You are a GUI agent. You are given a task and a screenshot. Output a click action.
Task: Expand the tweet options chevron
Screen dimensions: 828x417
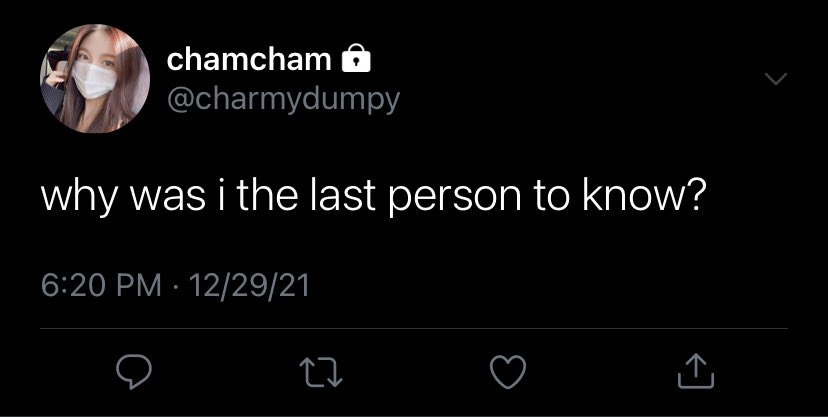point(776,79)
